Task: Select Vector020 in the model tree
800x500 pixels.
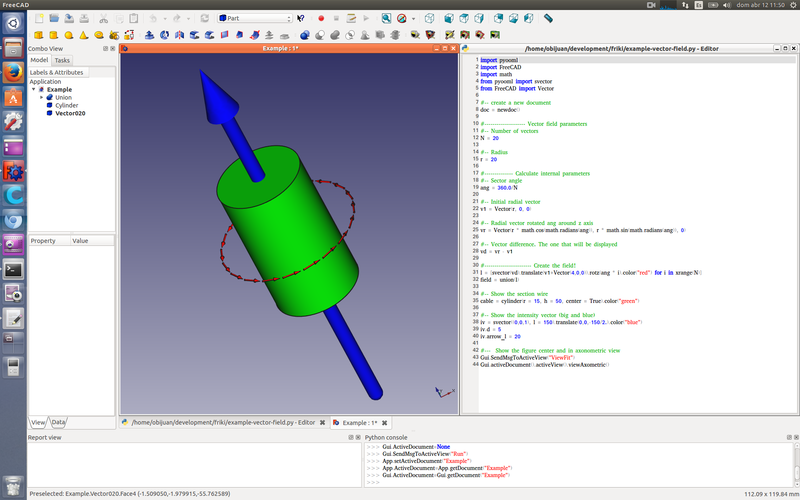Action: tap(70, 113)
